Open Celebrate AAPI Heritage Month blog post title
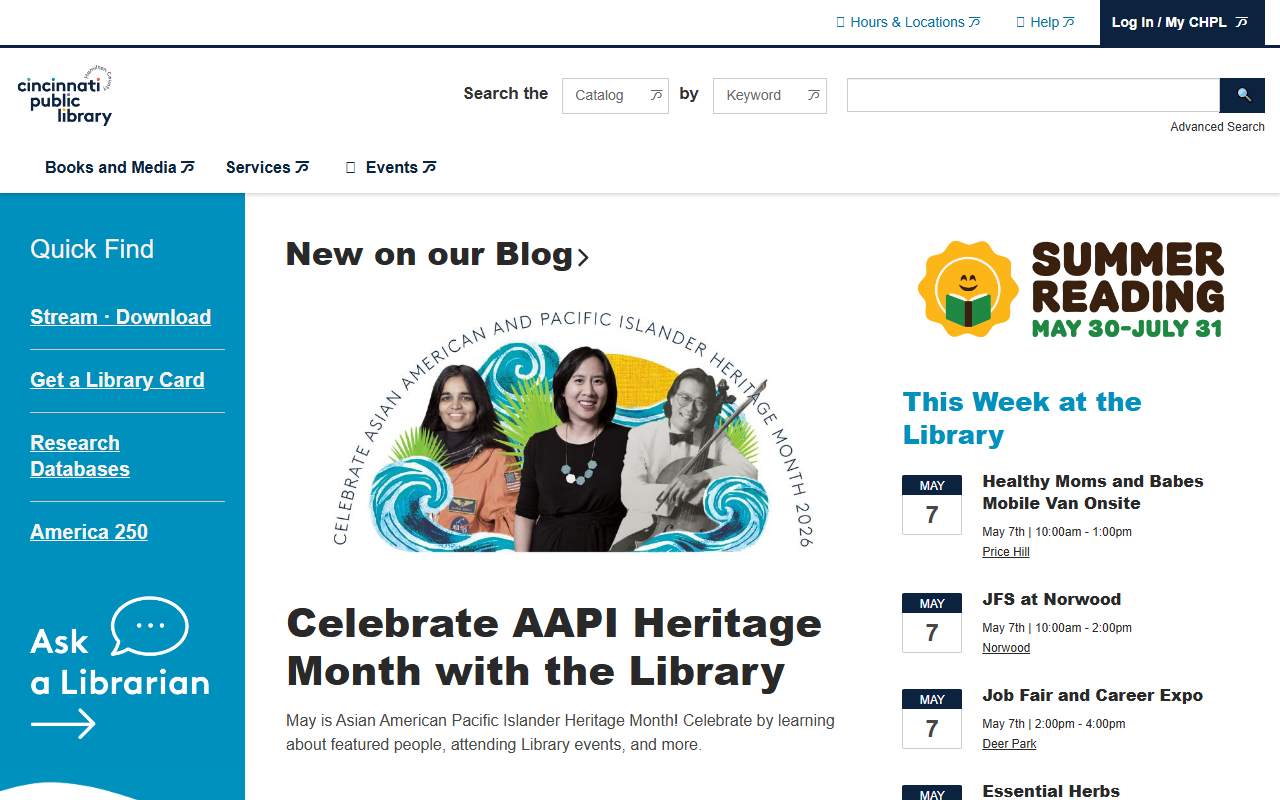This screenshot has width=1280, height=800. pos(554,647)
